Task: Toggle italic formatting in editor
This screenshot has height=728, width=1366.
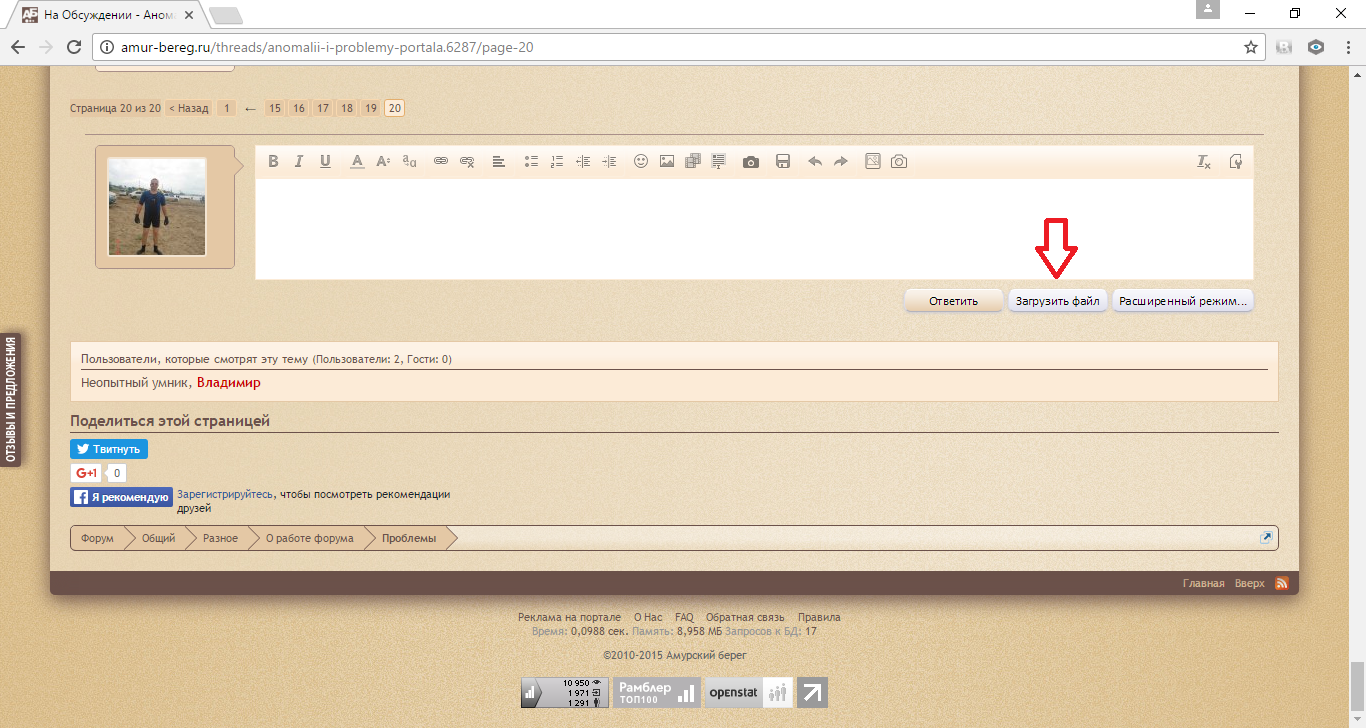Action: 298,162
